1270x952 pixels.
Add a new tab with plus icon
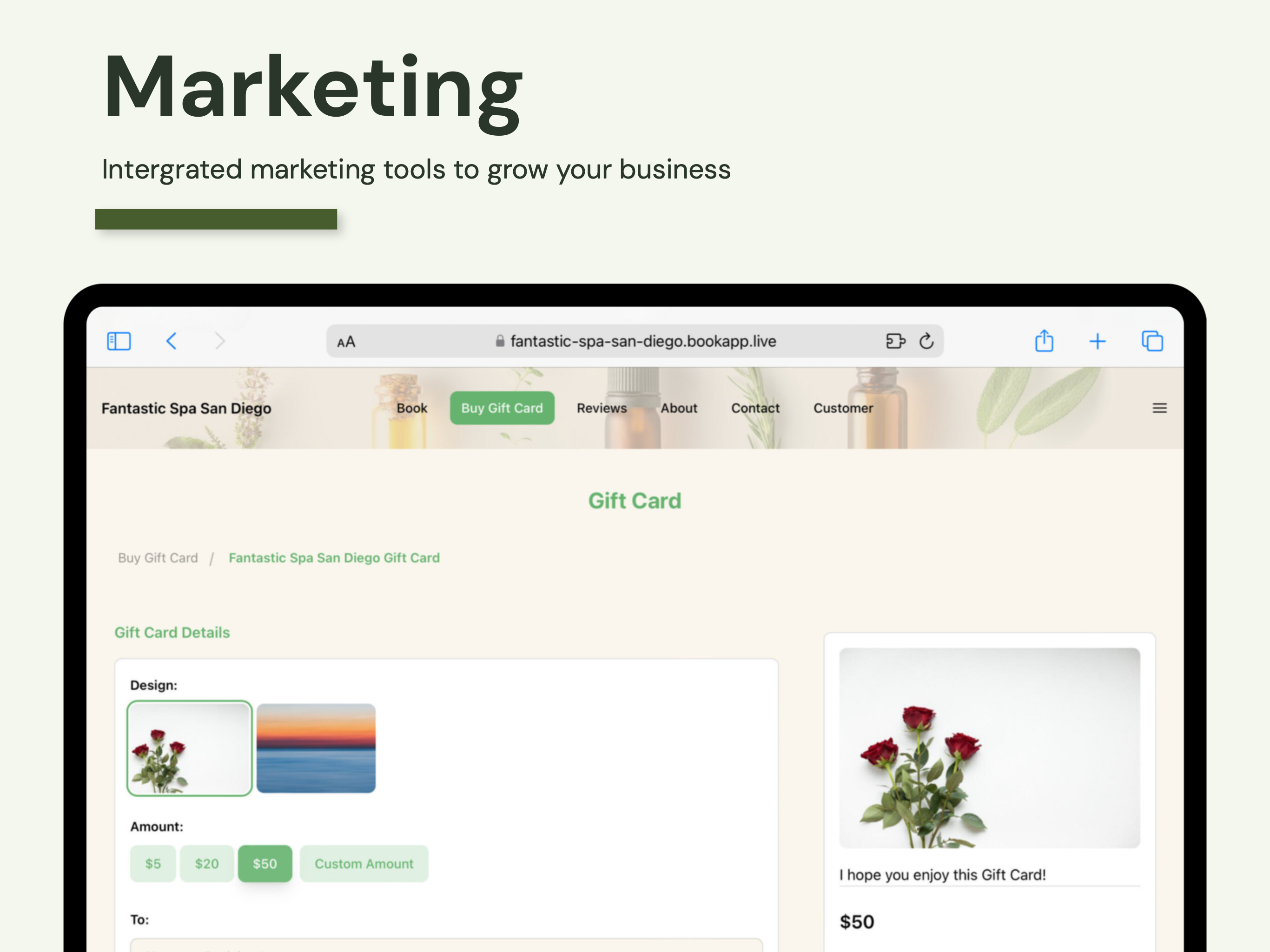point(1097,342)
